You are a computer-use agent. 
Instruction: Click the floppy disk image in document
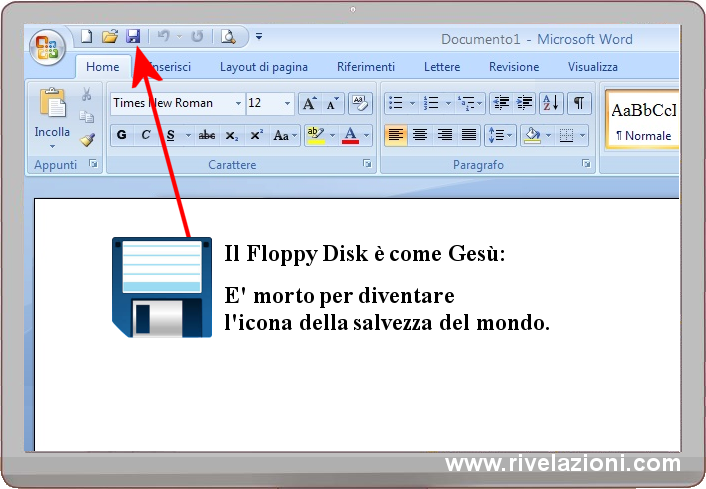click(x=162, y=287)
